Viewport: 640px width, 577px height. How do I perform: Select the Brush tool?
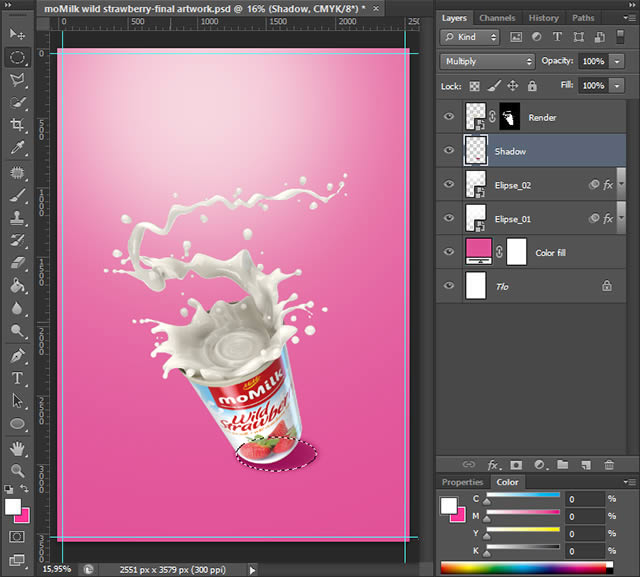click(17, 195)
